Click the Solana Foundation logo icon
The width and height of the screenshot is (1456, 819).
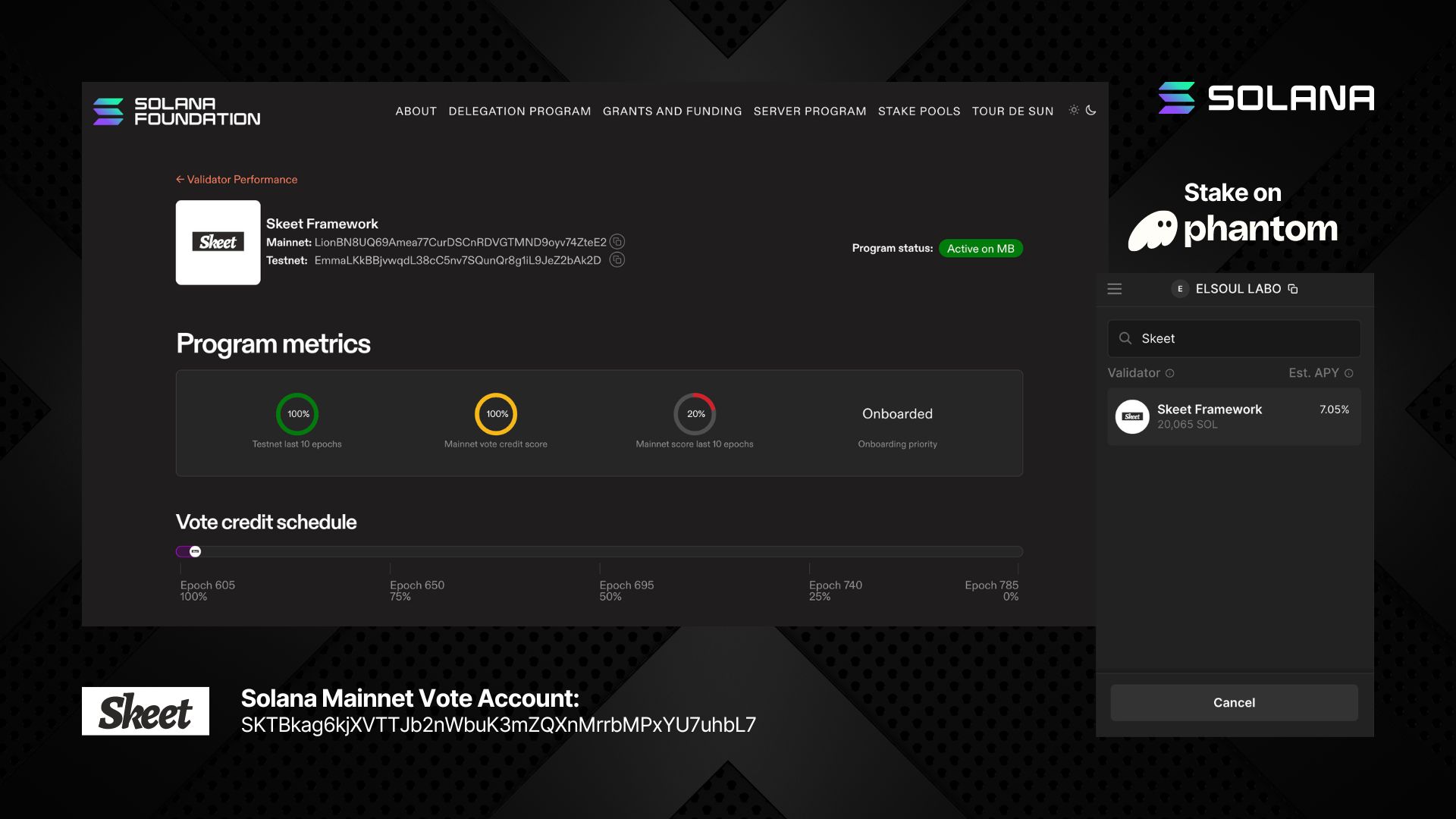tap(108, 111)
